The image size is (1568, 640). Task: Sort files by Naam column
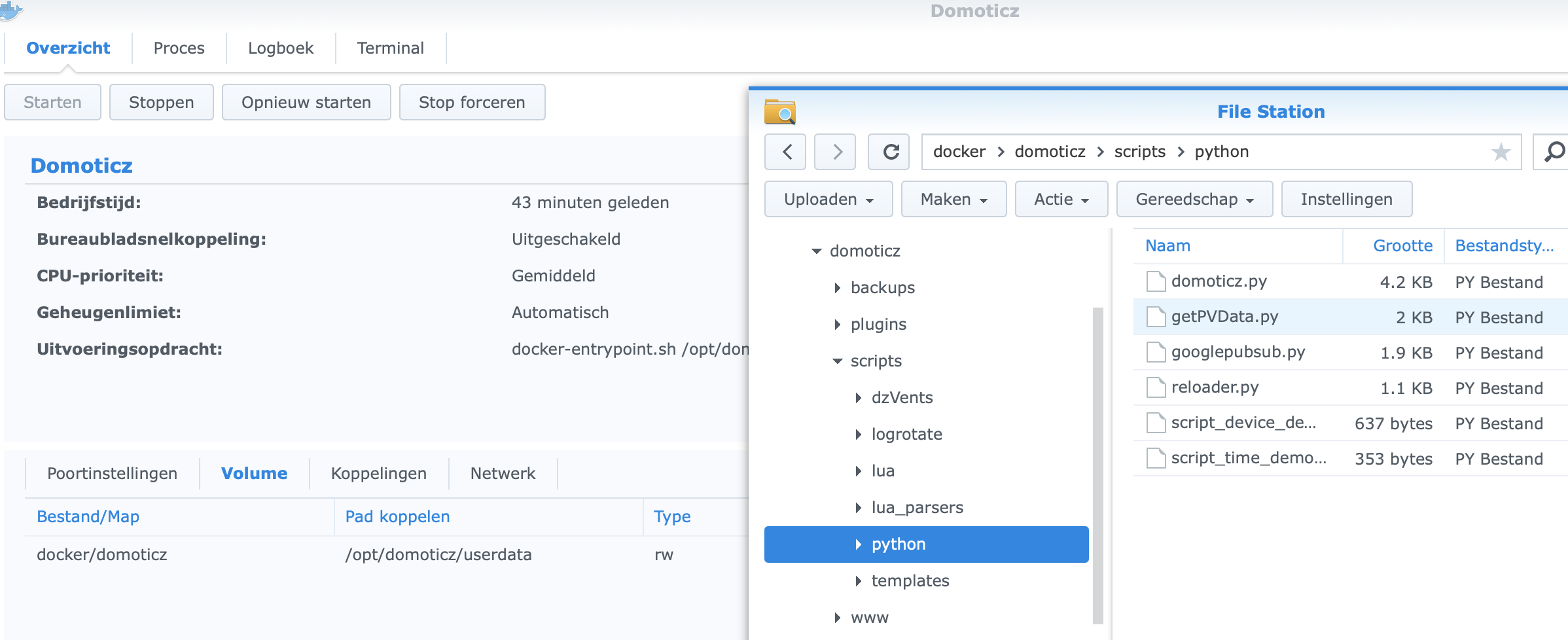(x=1238, y=246)
